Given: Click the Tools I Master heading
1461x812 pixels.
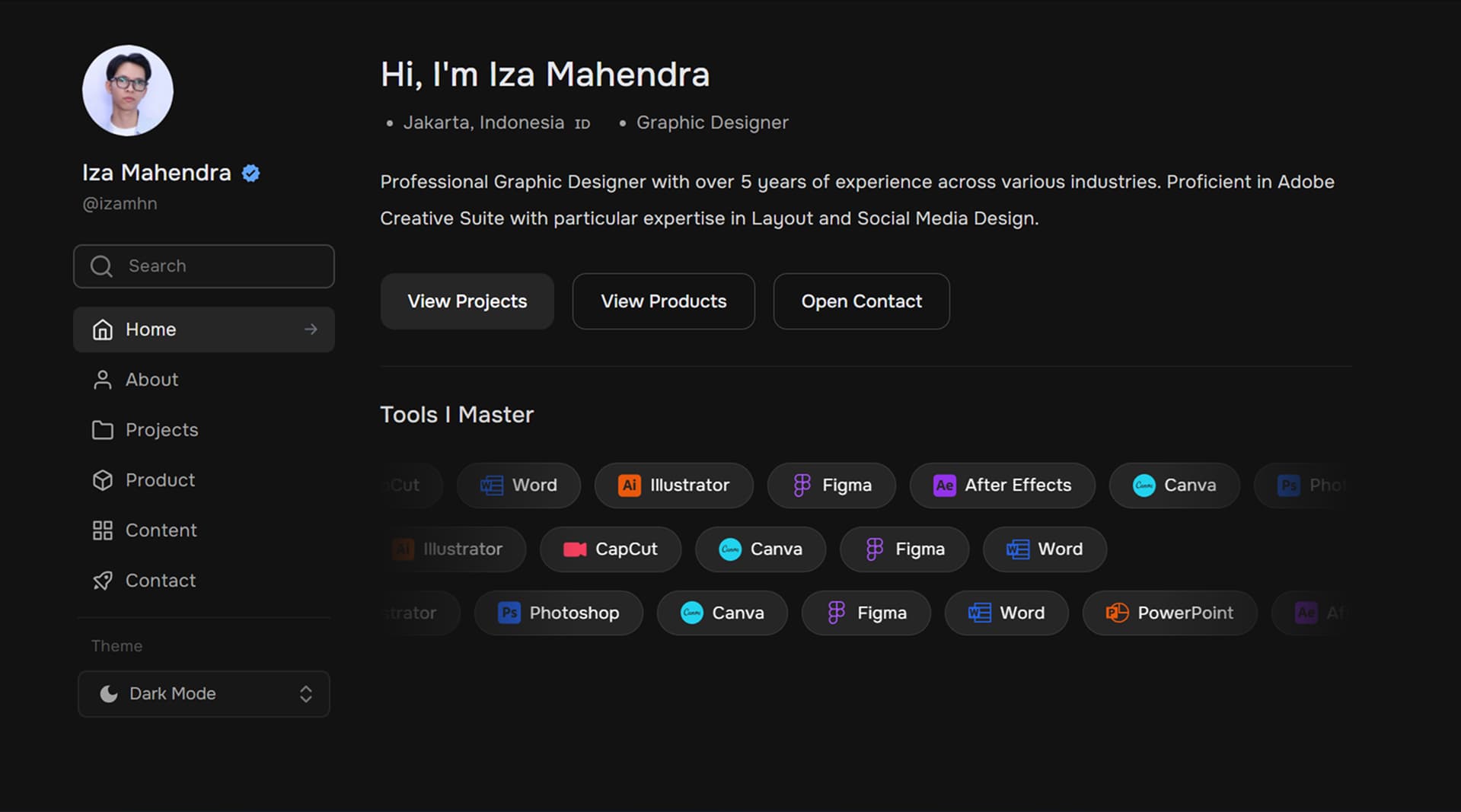Looking at the screenshot, I should coord(457,415).
